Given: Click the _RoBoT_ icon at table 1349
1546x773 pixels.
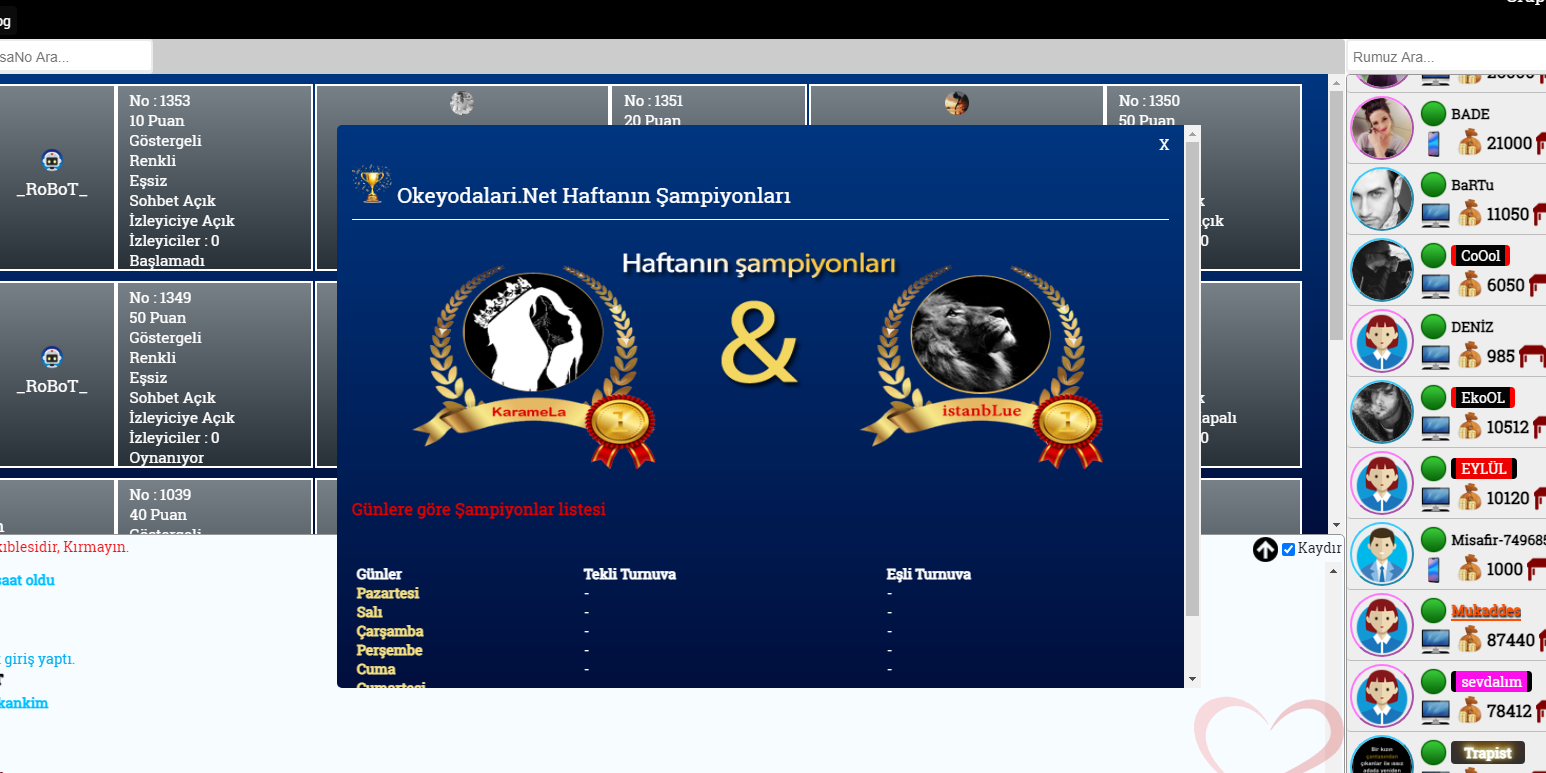Looking at the screenshot, I should 52,358.
